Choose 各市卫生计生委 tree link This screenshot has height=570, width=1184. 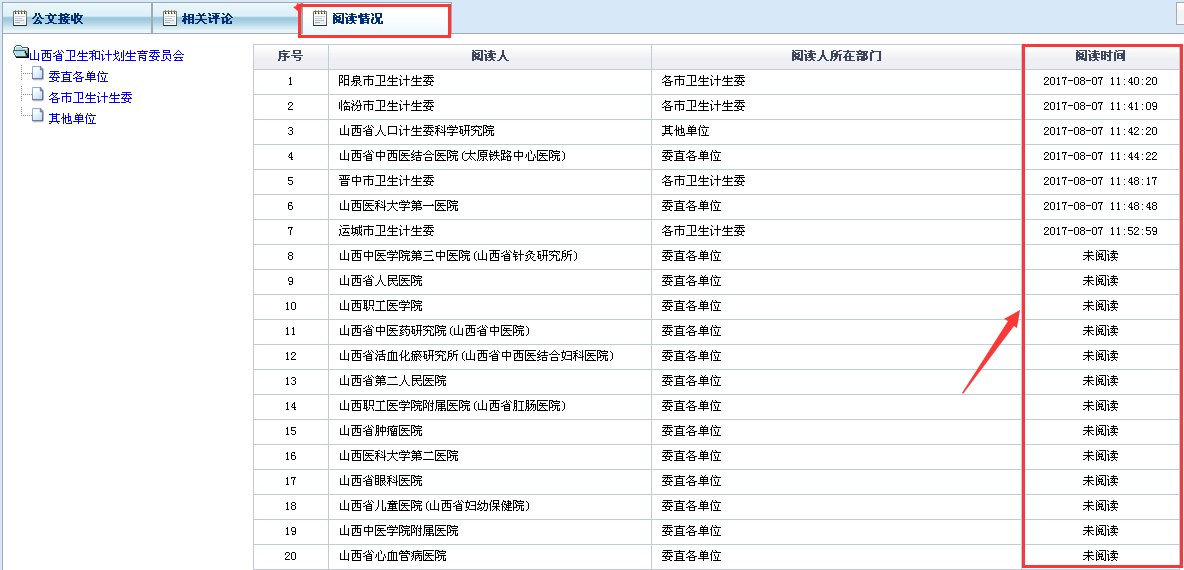90,98
